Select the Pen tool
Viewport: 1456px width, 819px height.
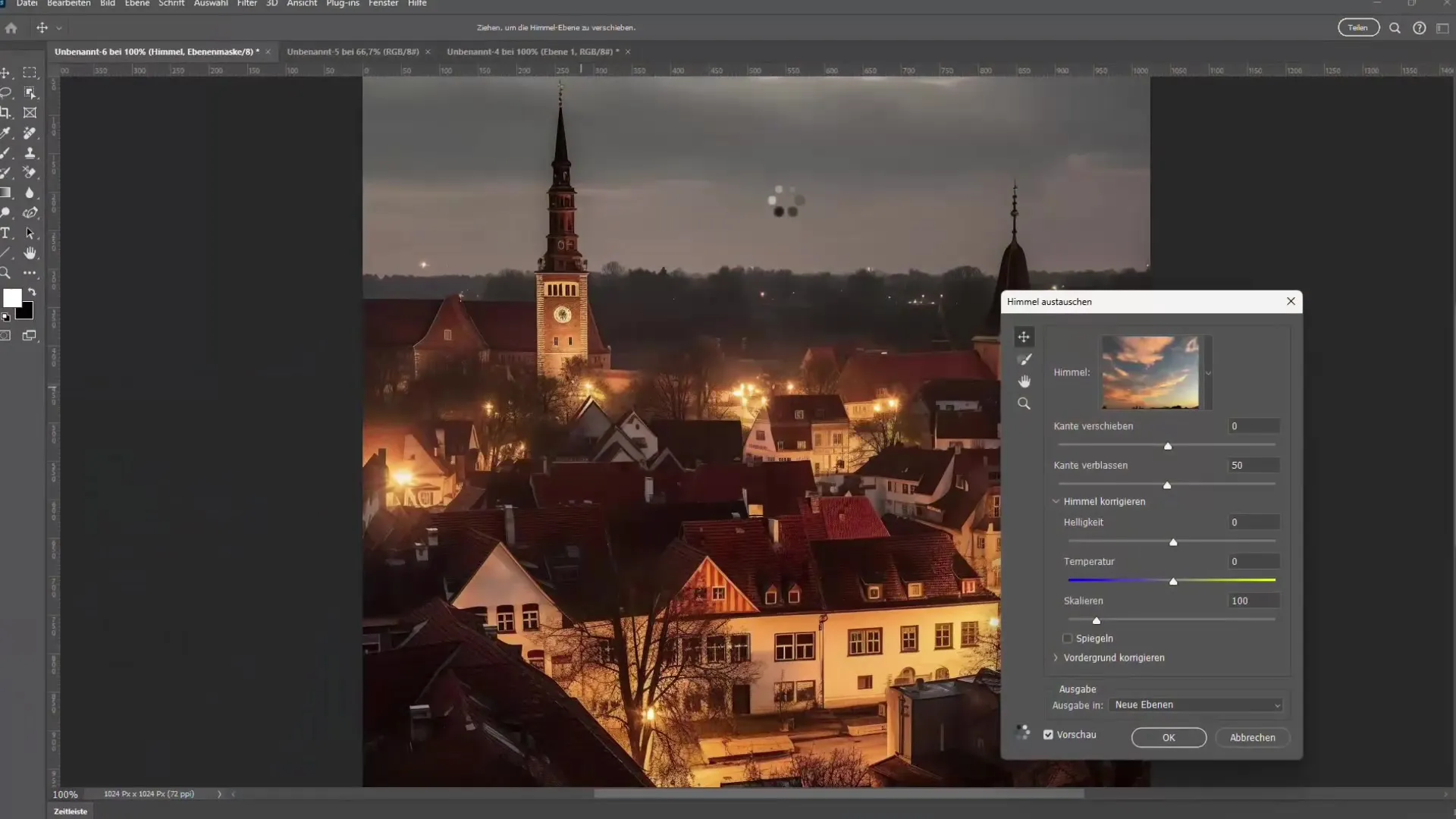click(x=30, y=213)
